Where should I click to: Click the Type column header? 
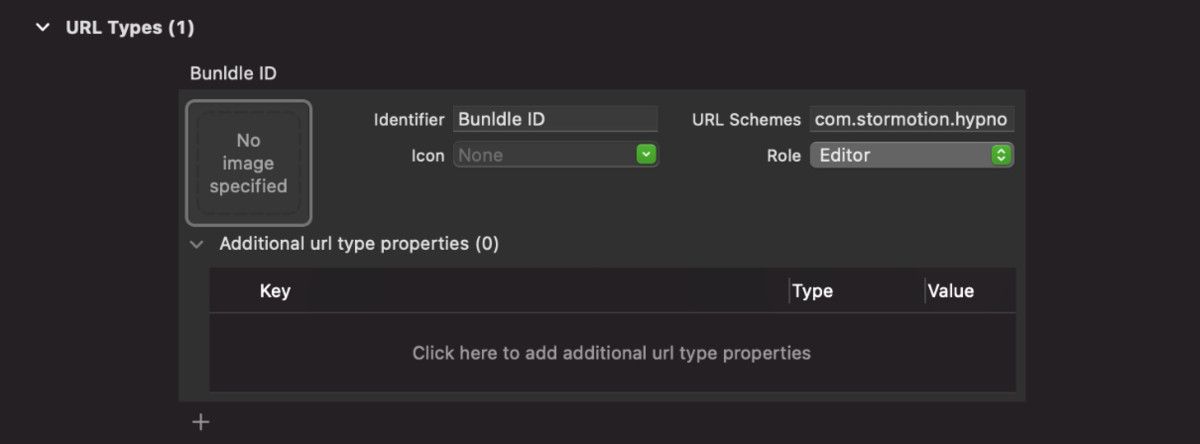click(x=812, y=291)
